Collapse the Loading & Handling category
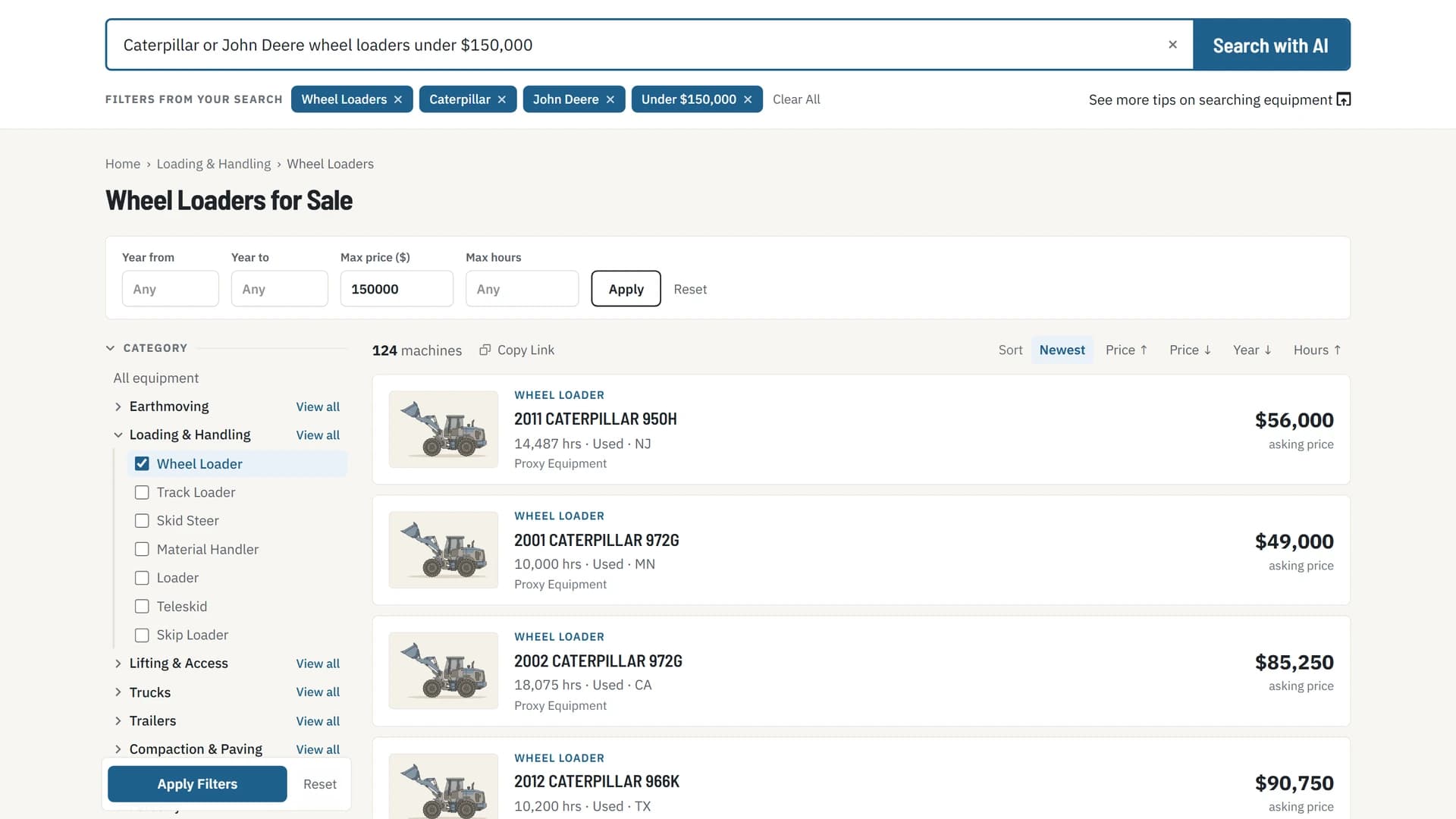 pos(118,435)
